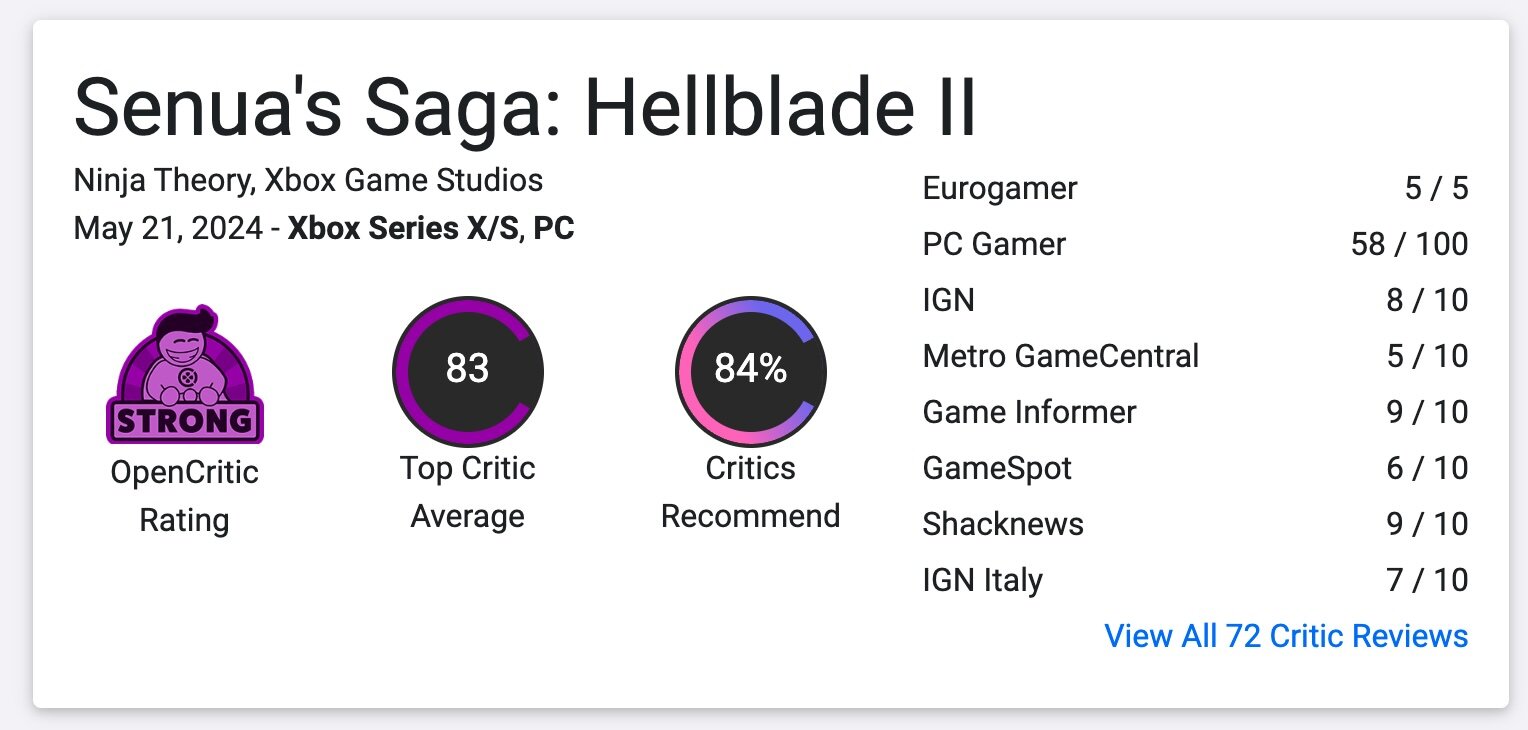Open the Eurogamer review
The image size is (1528, 730).
[x=1000, y=188]
